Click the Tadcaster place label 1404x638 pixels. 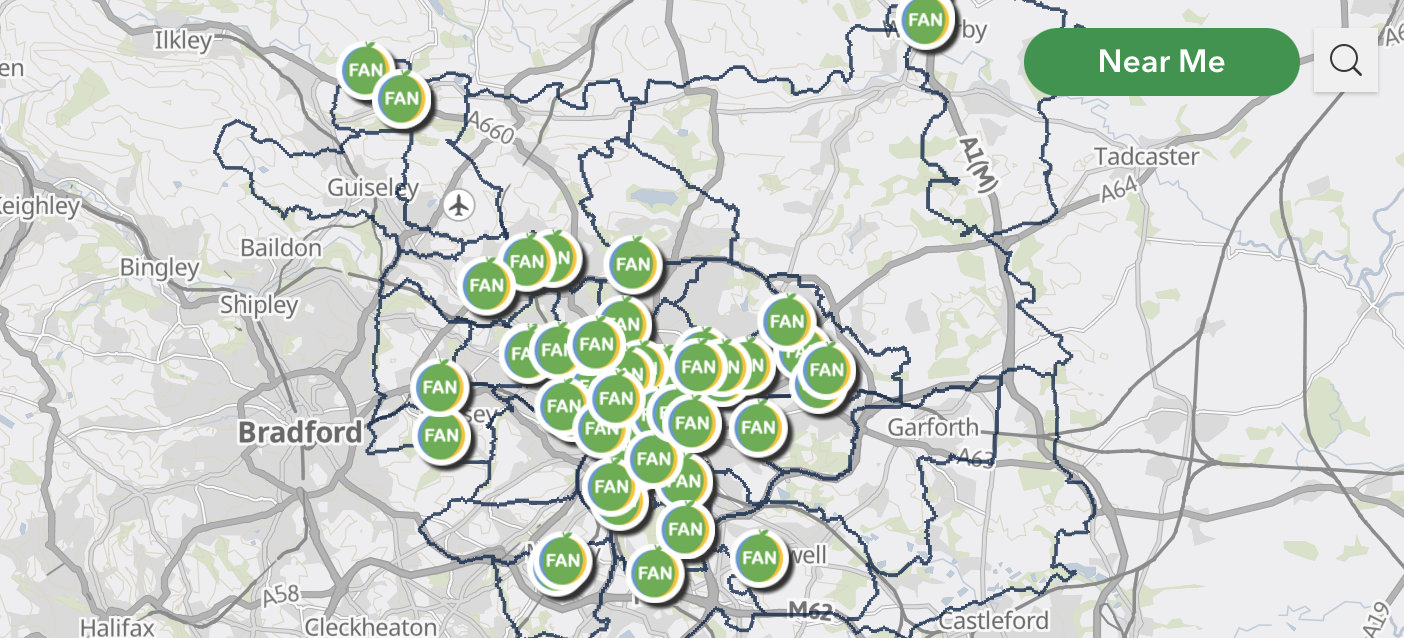(1147, 157)
